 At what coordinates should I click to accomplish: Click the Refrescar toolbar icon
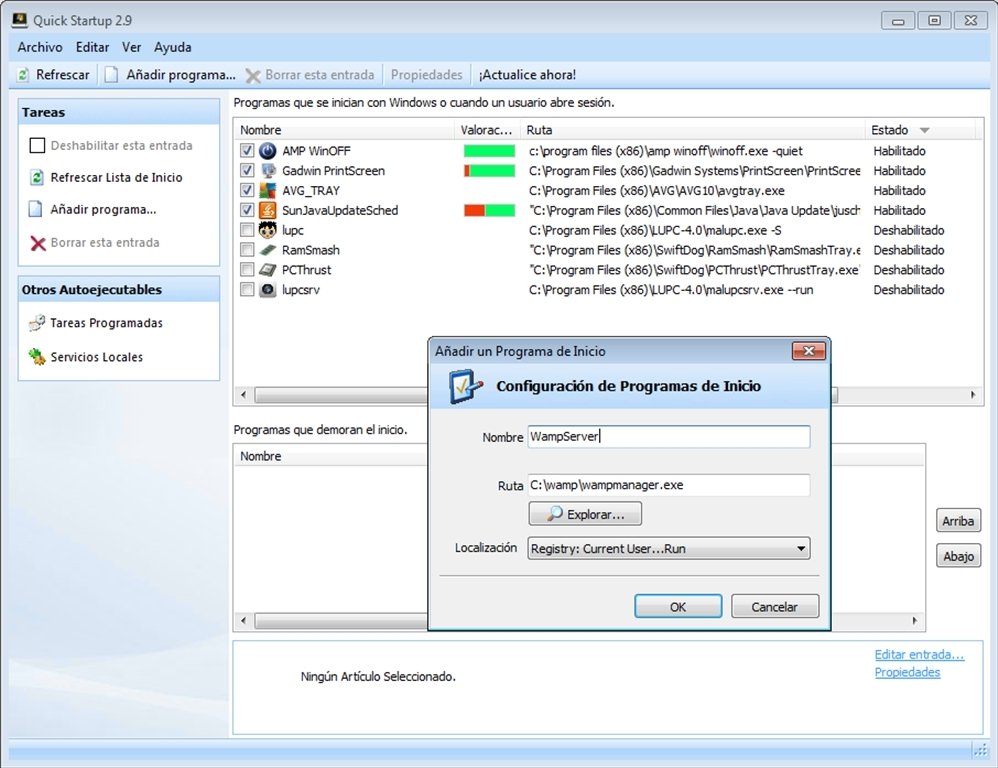(23, 75)
